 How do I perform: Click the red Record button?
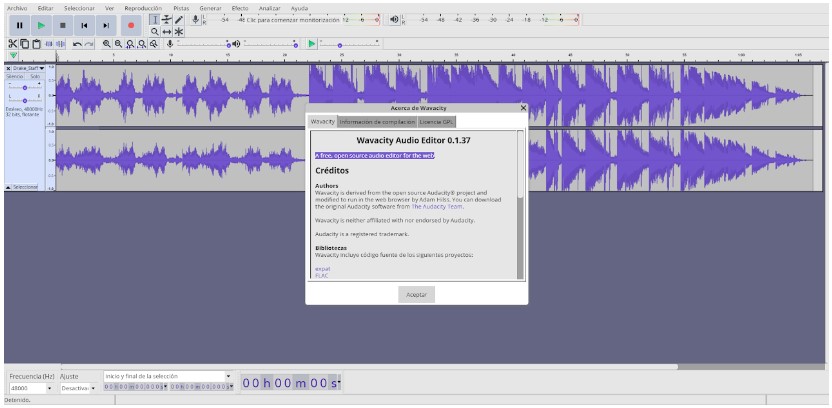[130, 24]
